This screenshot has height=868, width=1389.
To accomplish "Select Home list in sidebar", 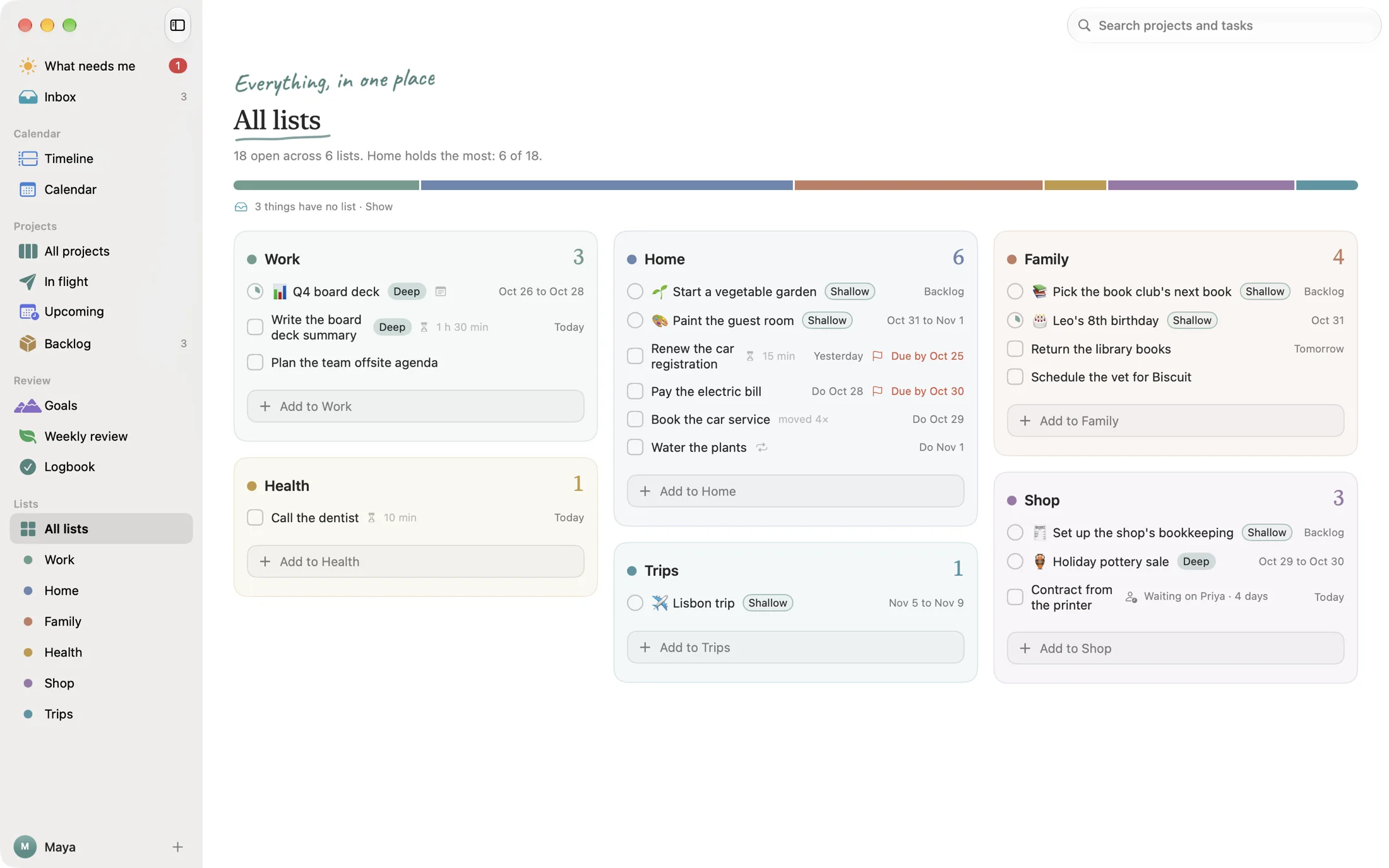I will [x=101, y=591].
